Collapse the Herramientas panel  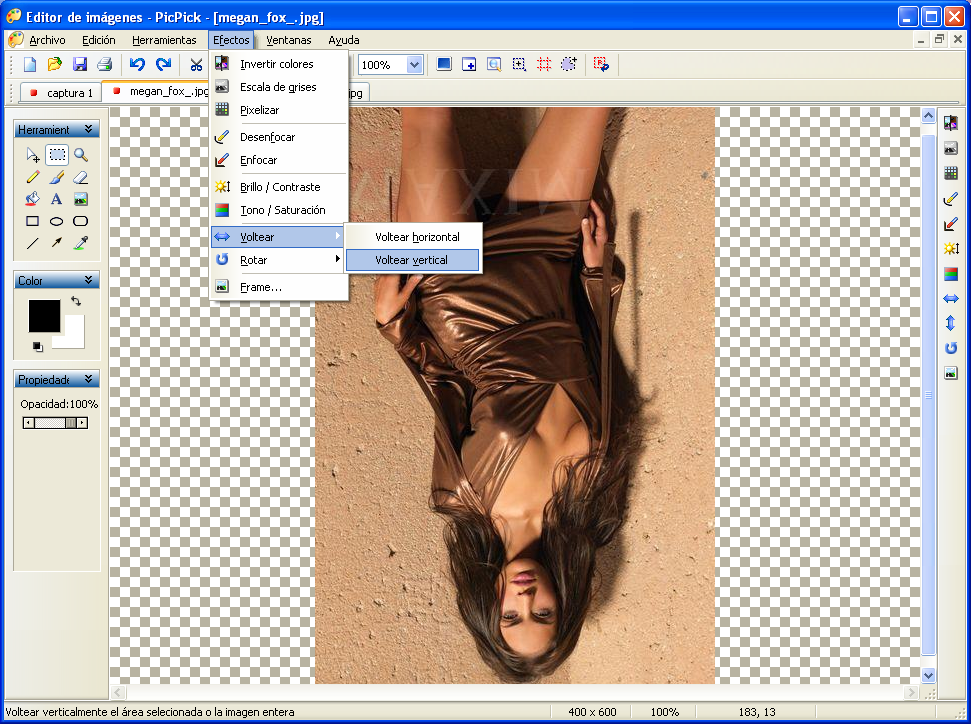click(x=89, y=129)
